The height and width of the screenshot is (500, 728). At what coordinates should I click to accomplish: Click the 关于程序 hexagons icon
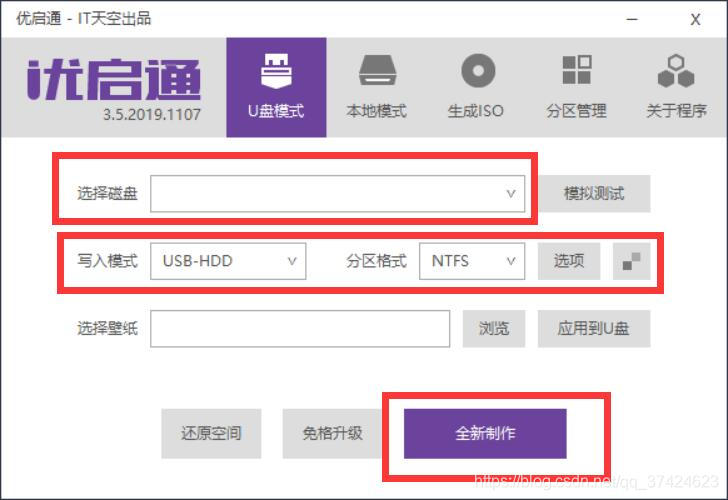676,71
